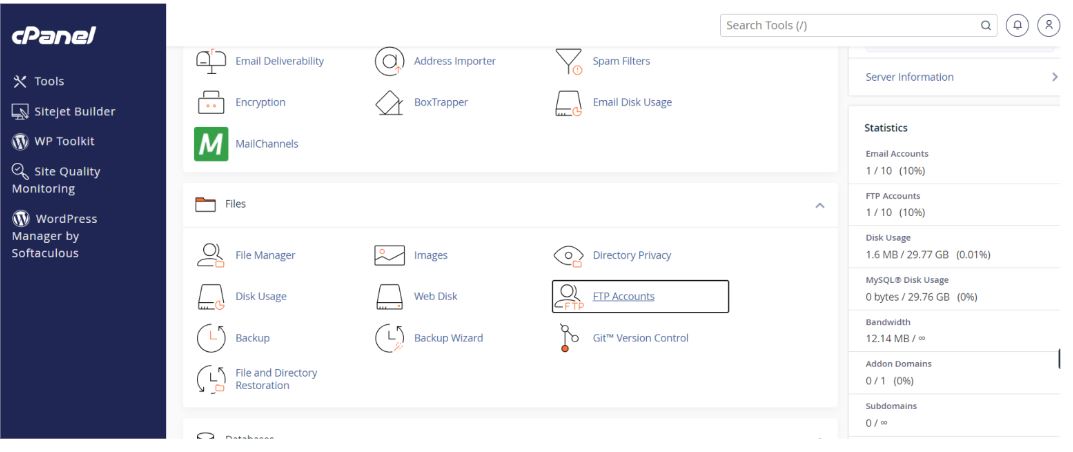Viewport: 1073px width, 452px height.
Task: Click the Bandwidth 12.14 MB value
Action: (x=896, y=338)
